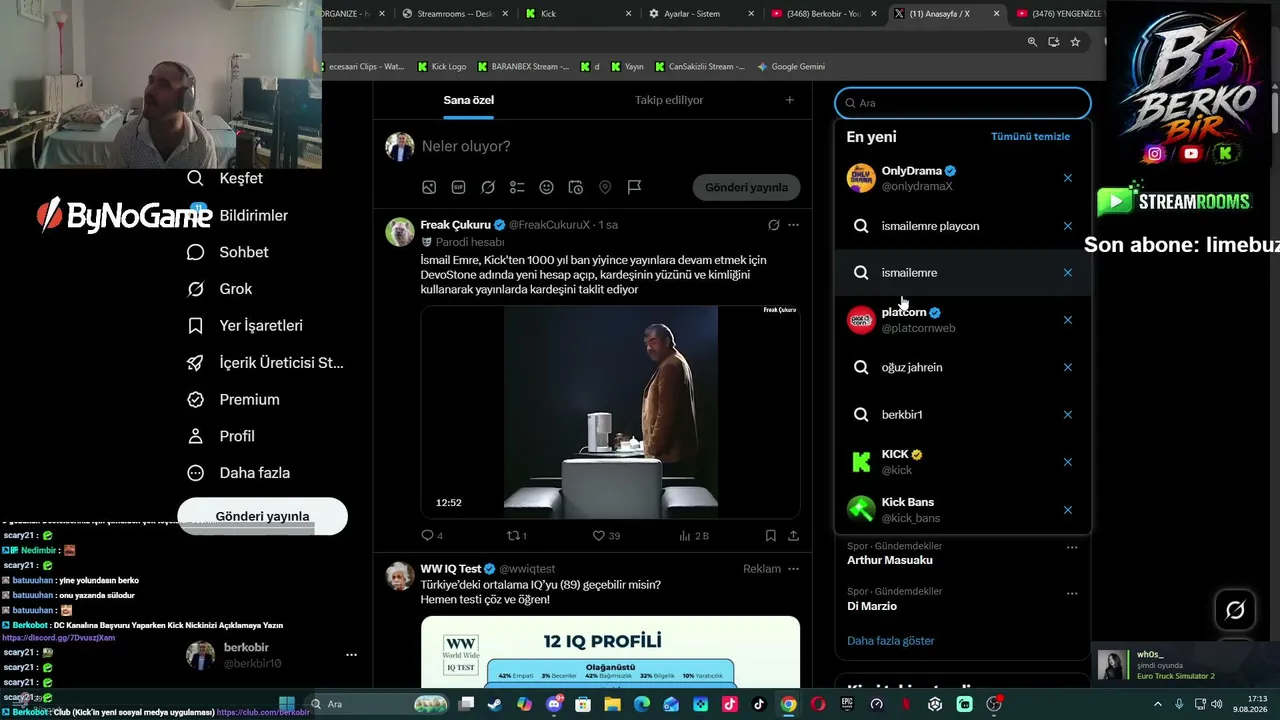Bookmark the Freak Çukuru post
Viewport: 1280px width, 720px height.
[770, 536]
